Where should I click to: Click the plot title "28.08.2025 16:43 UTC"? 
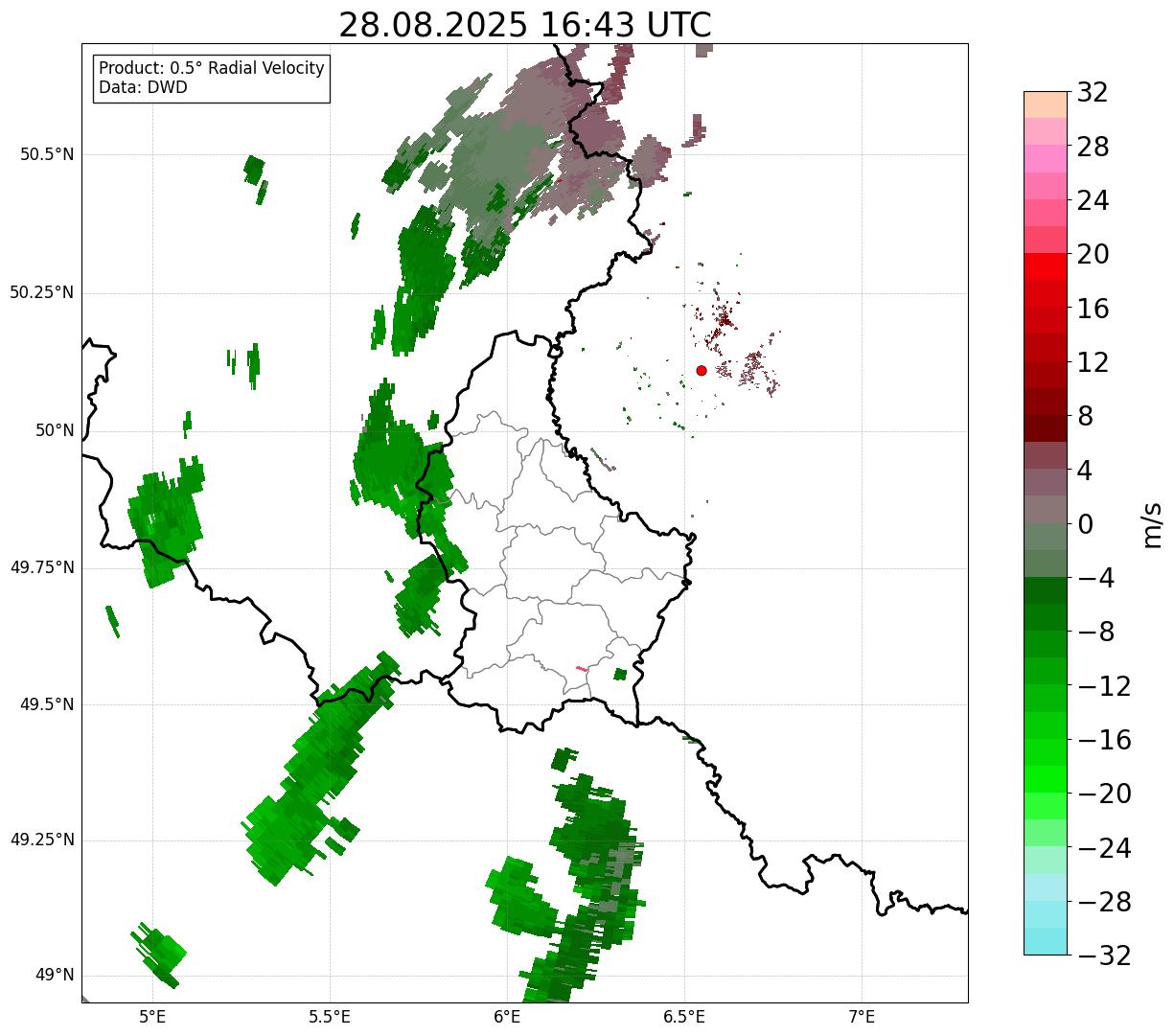coord(525,25)
